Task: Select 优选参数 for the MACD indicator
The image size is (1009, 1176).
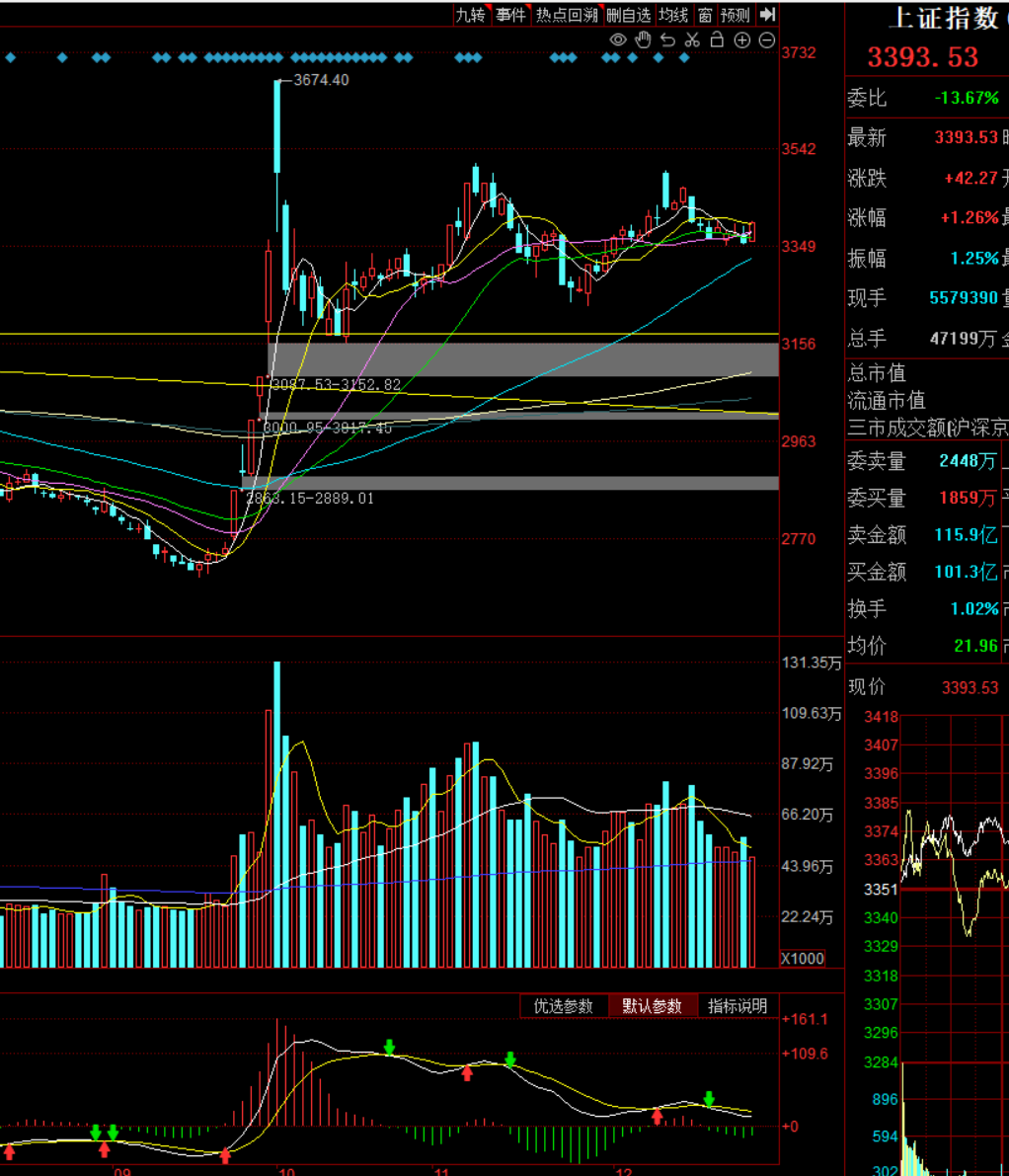Action: pyautogui.click(x=564, y=1006)
